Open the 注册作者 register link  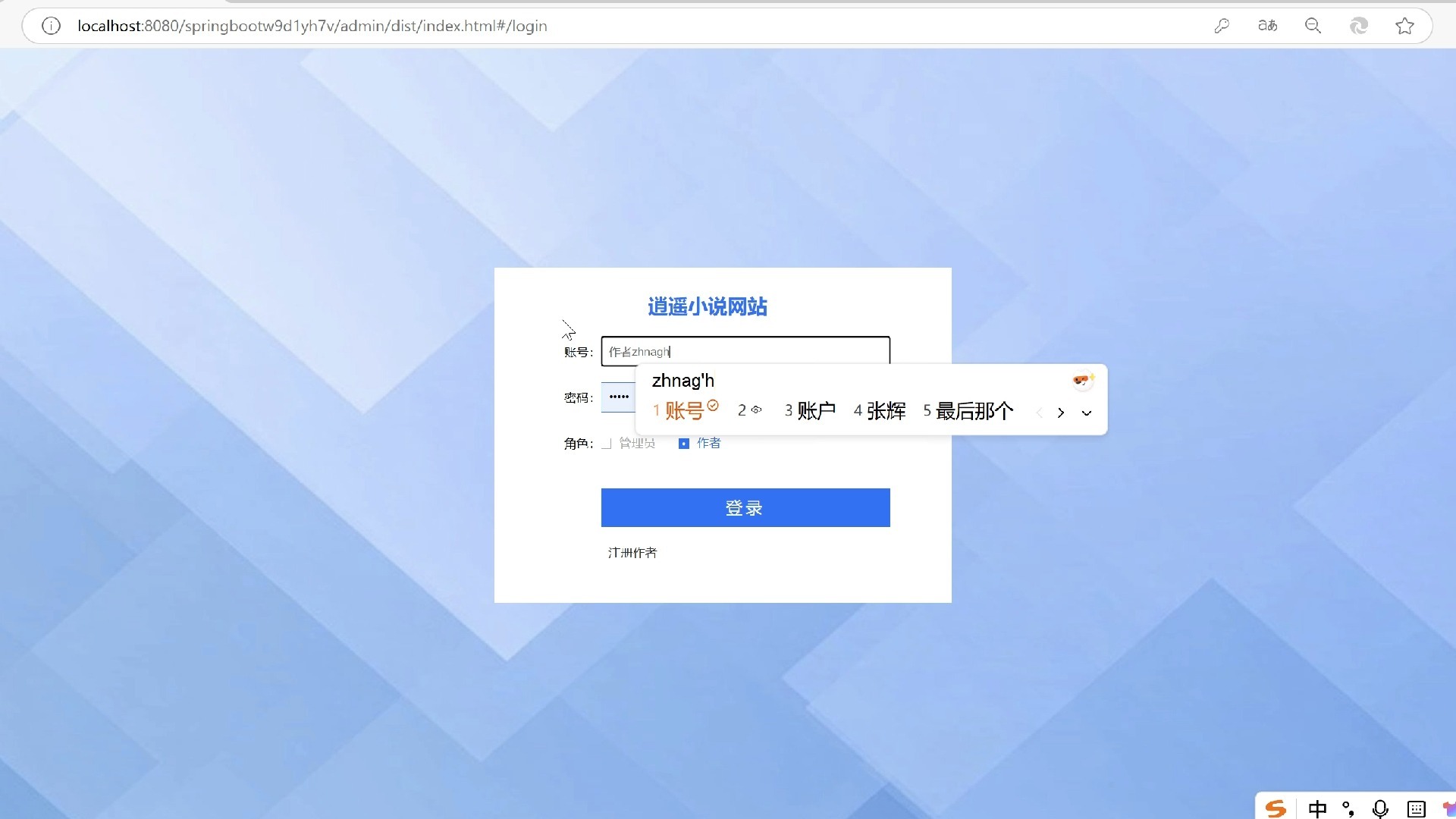click(x=632, y=553)
